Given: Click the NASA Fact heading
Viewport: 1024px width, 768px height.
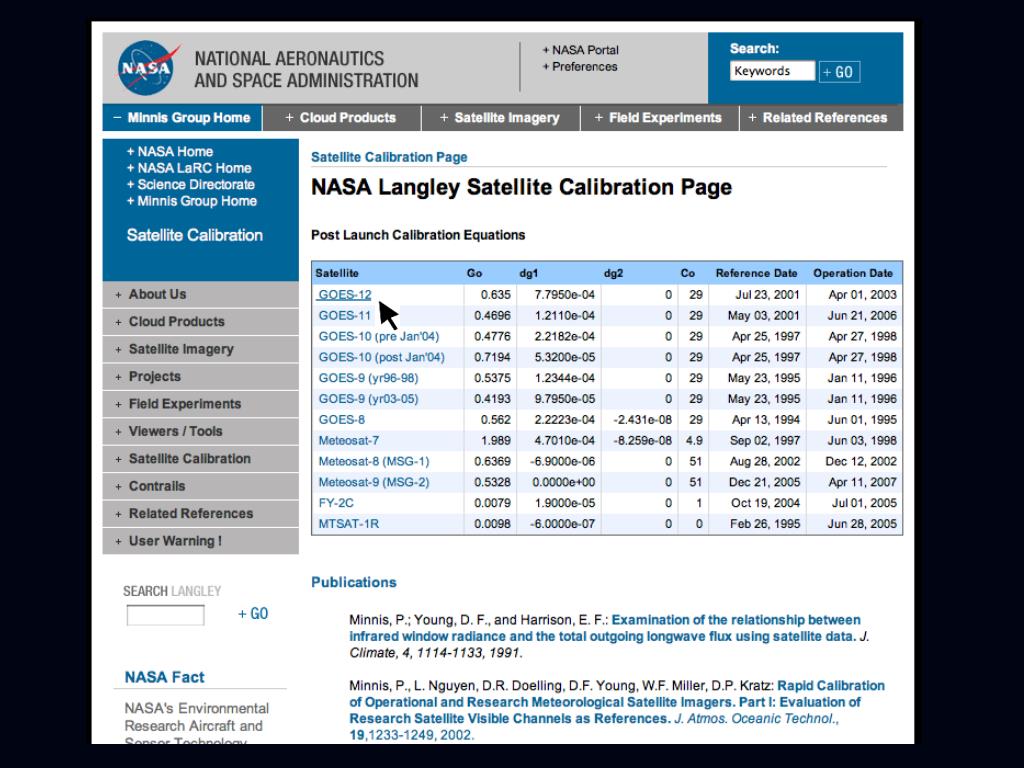Looking at the screenshot, I should click(x=165, y=677).
